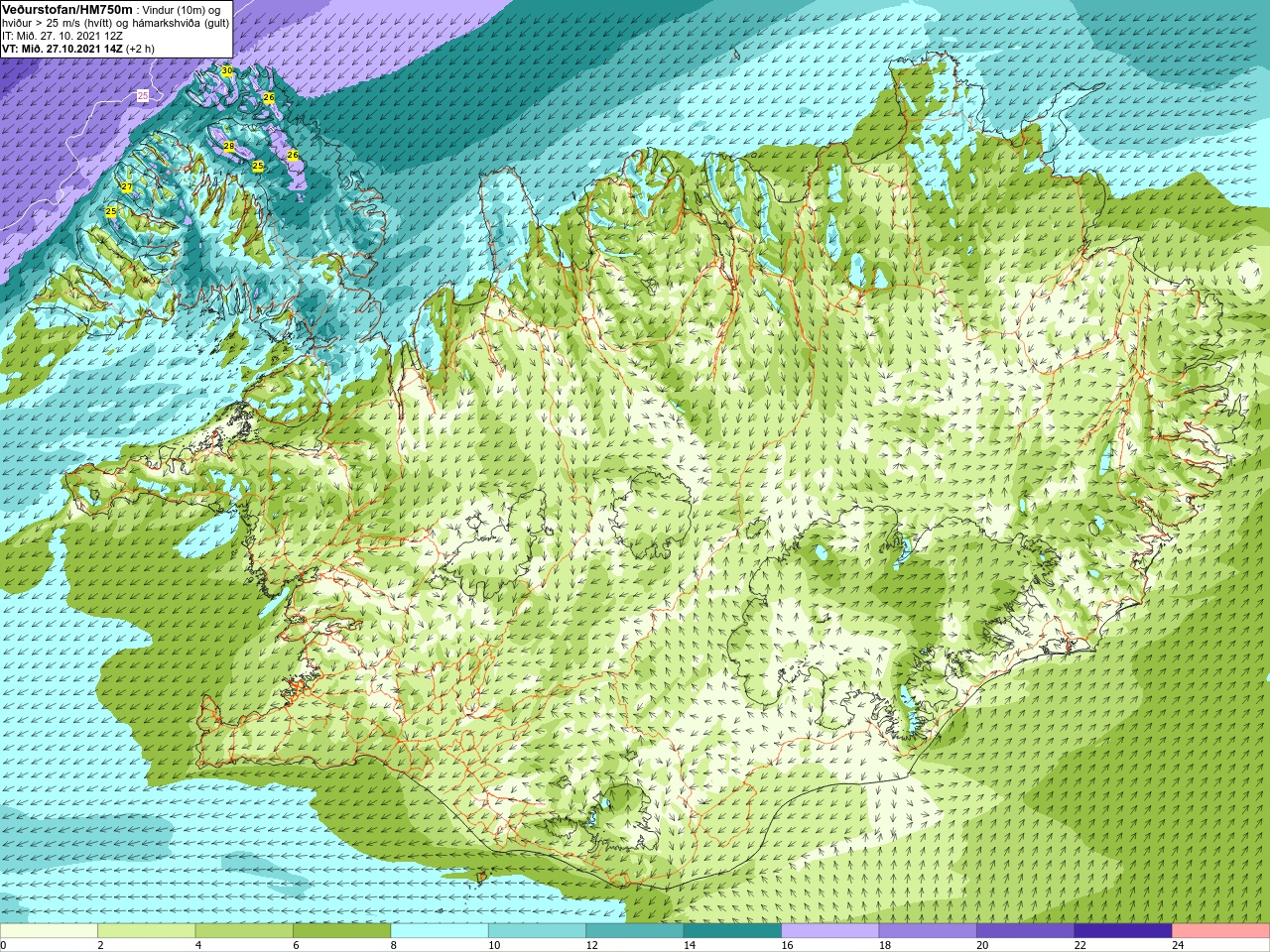Click the 14–16 m/s dark teal legend swatch

click(x=732, y=931)
